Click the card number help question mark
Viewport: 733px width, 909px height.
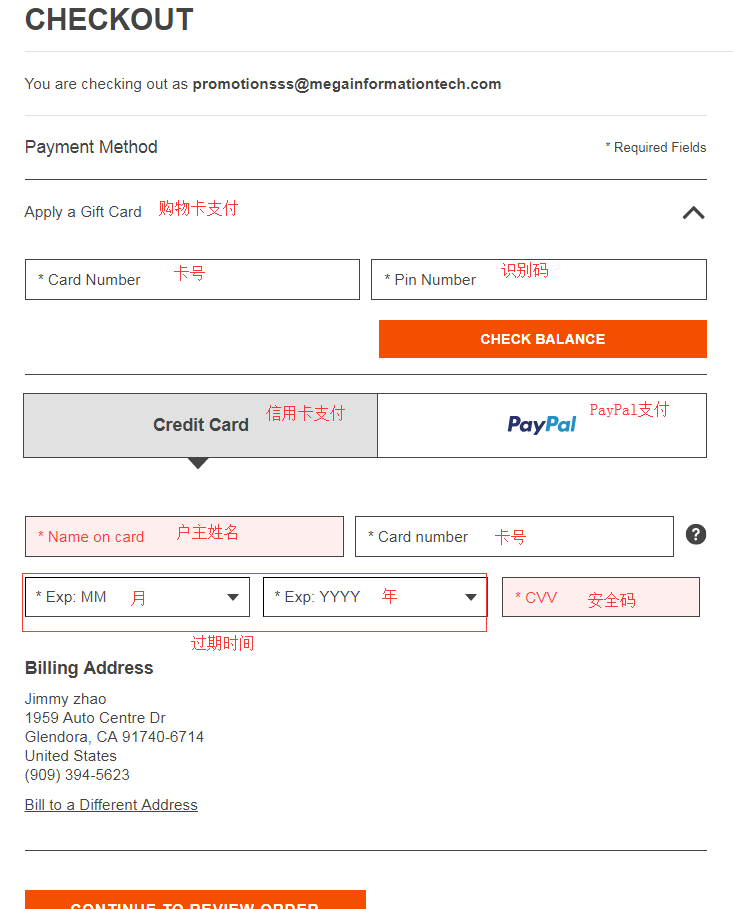pos(696,534)
